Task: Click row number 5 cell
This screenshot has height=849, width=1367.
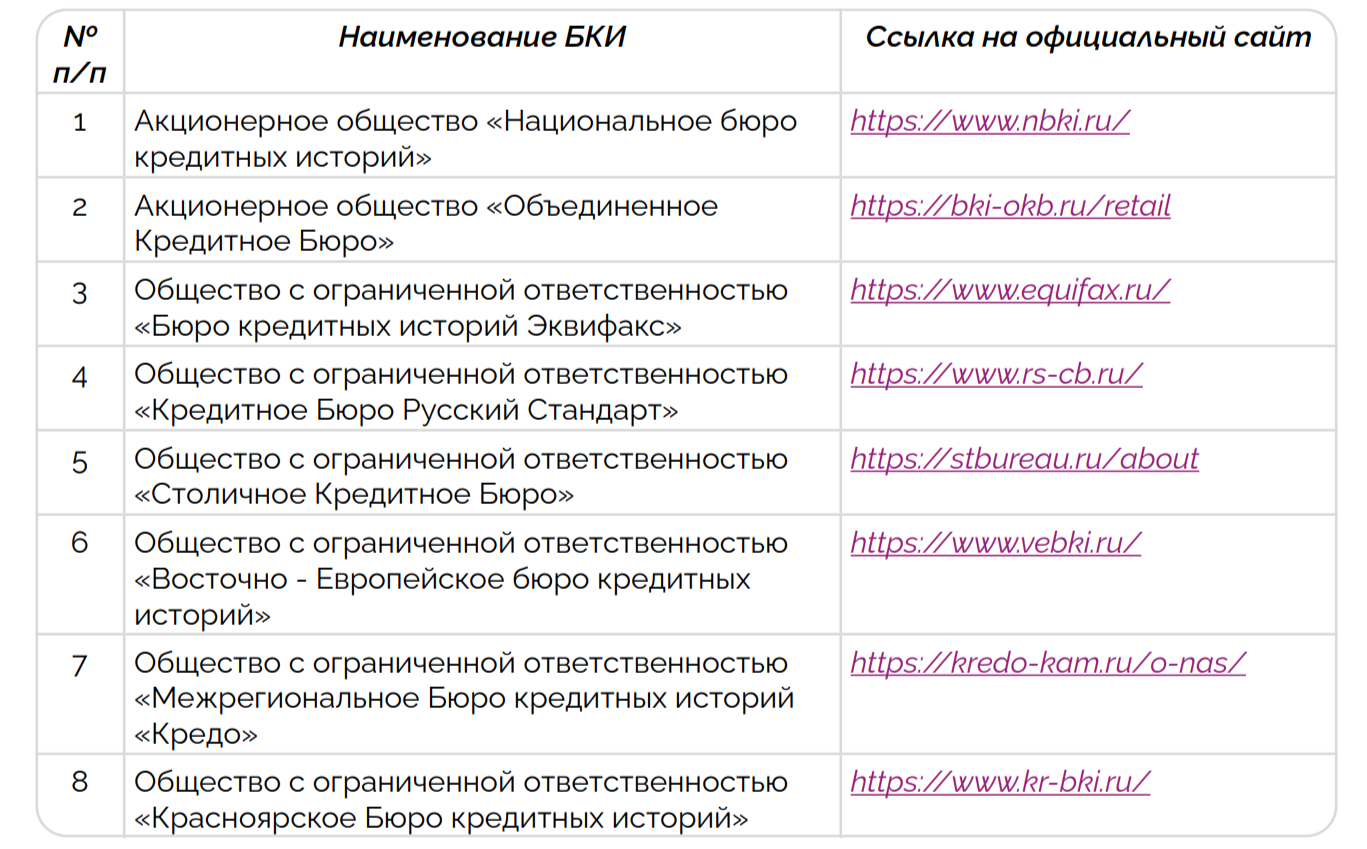Action: pyautogui.click(x=80, y=461)
